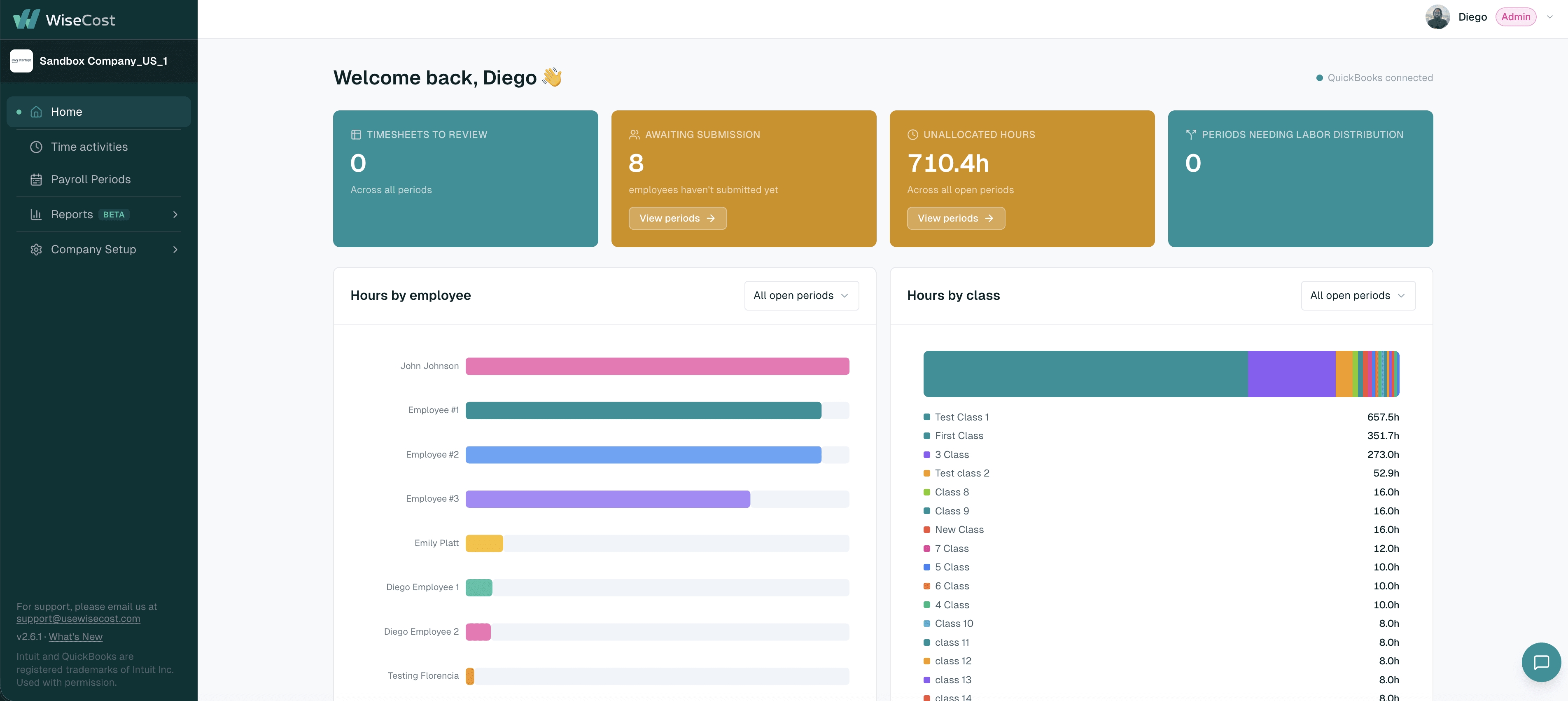Open the user account menu chevron
The width and height of the screenshot is (1568, 701).
(1550, 17)
